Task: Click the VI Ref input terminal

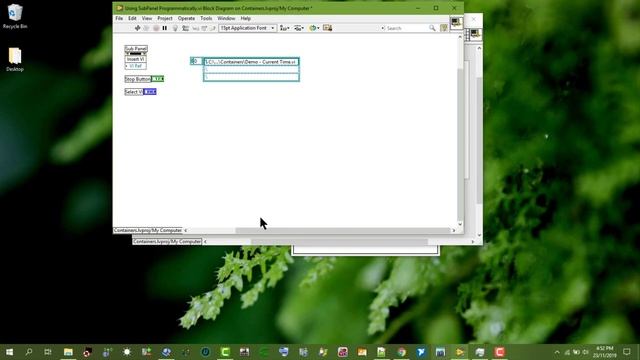Action: [136, 66]
